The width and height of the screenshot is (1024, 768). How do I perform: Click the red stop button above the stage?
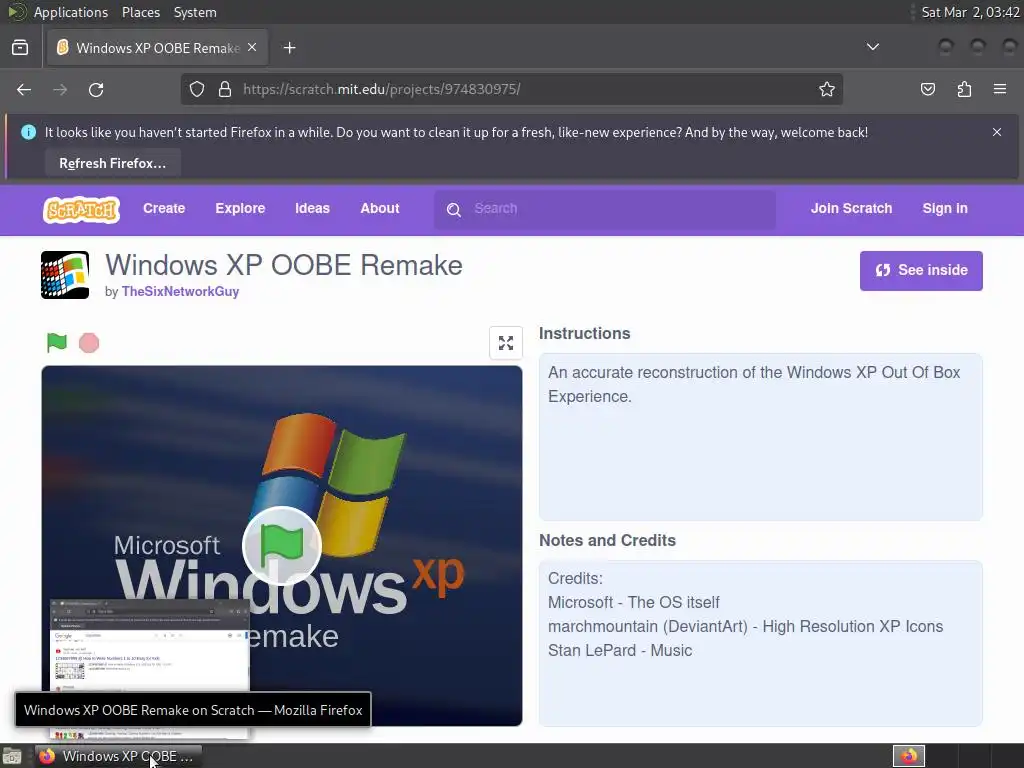pyautogui.click(x=89, y=343)
